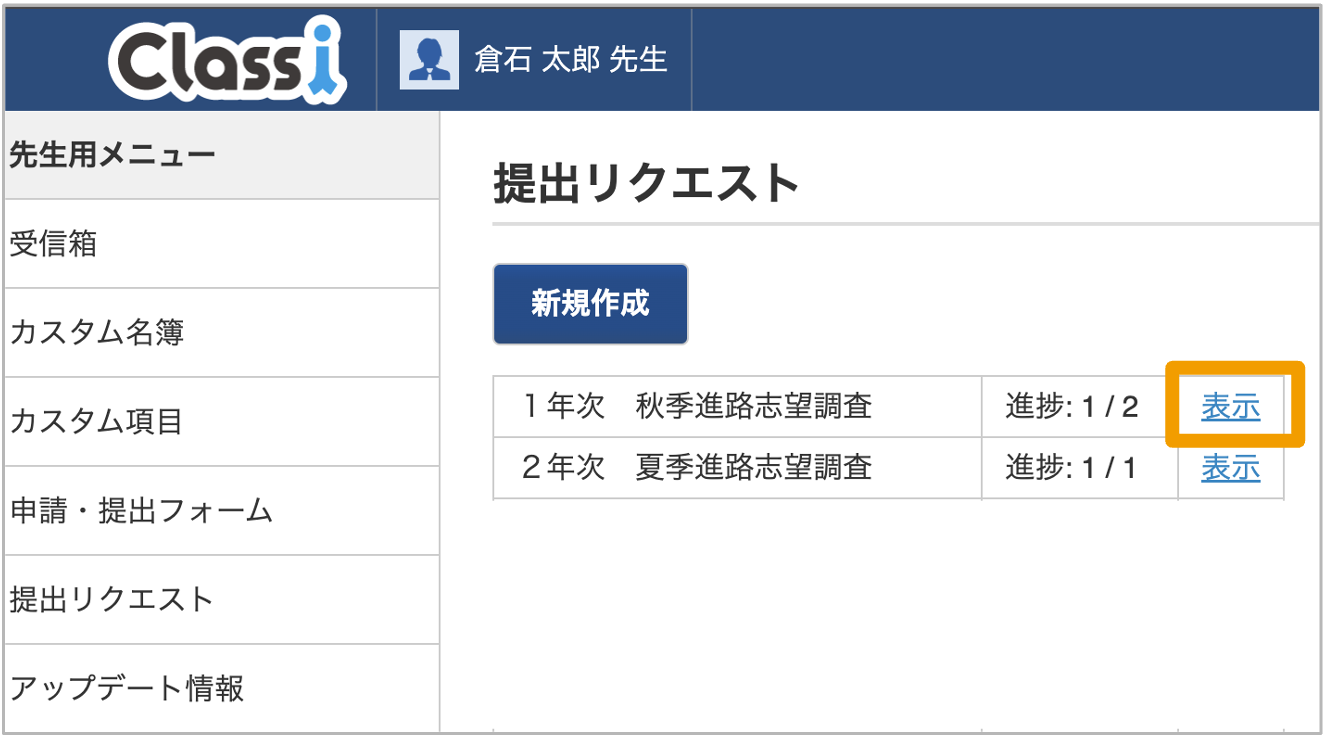Select 先生用メニュー header in sidebar

point(112,156)
